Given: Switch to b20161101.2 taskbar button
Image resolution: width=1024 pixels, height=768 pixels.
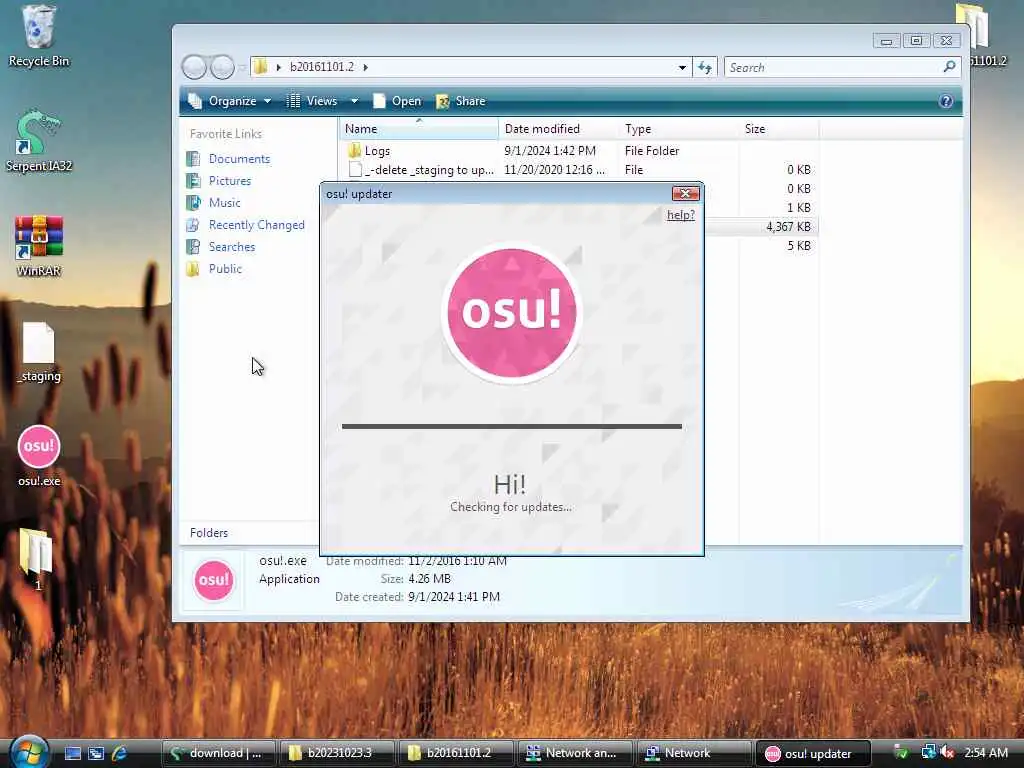Looking at the screenshot, I should tap(456, 753).
